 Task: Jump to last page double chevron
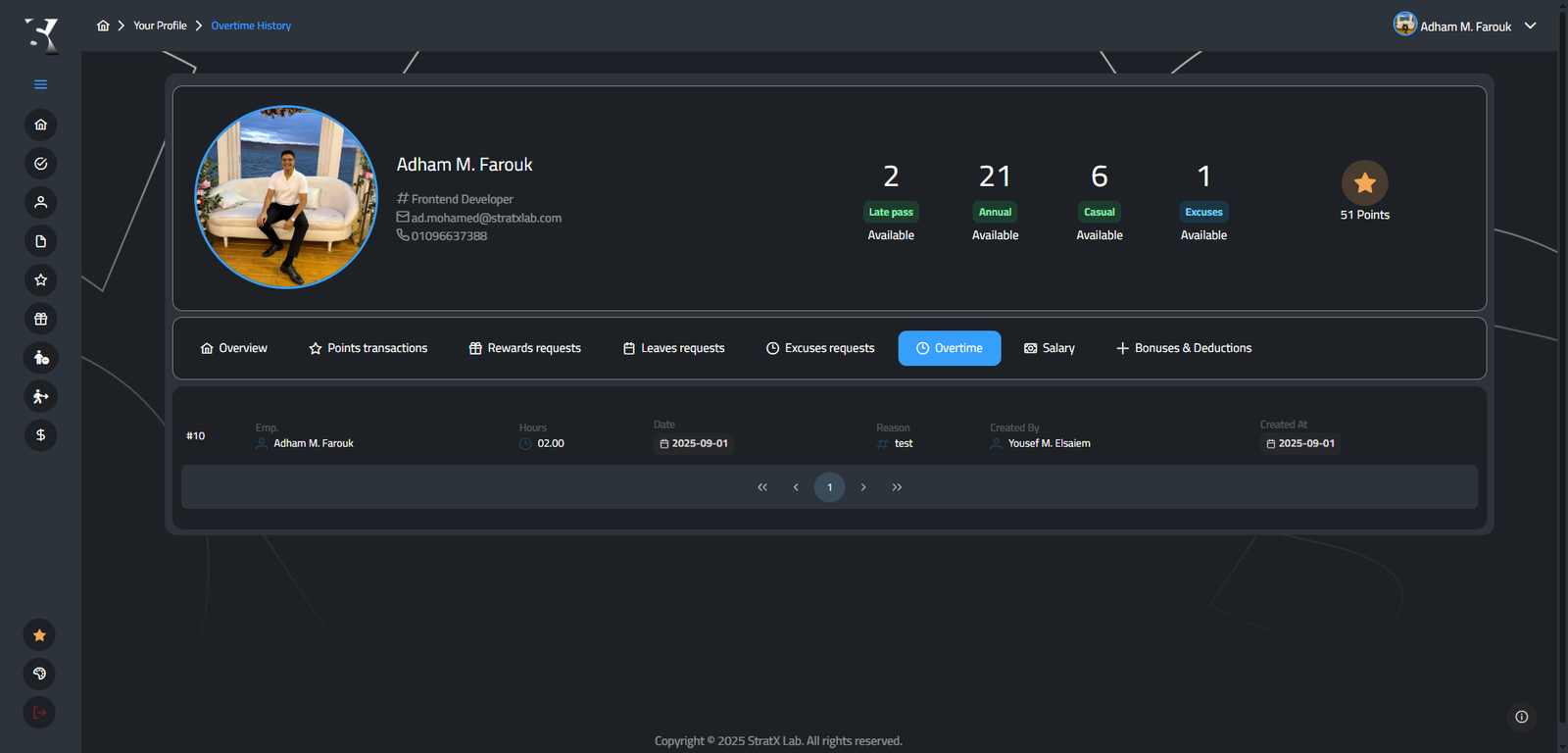897,487
